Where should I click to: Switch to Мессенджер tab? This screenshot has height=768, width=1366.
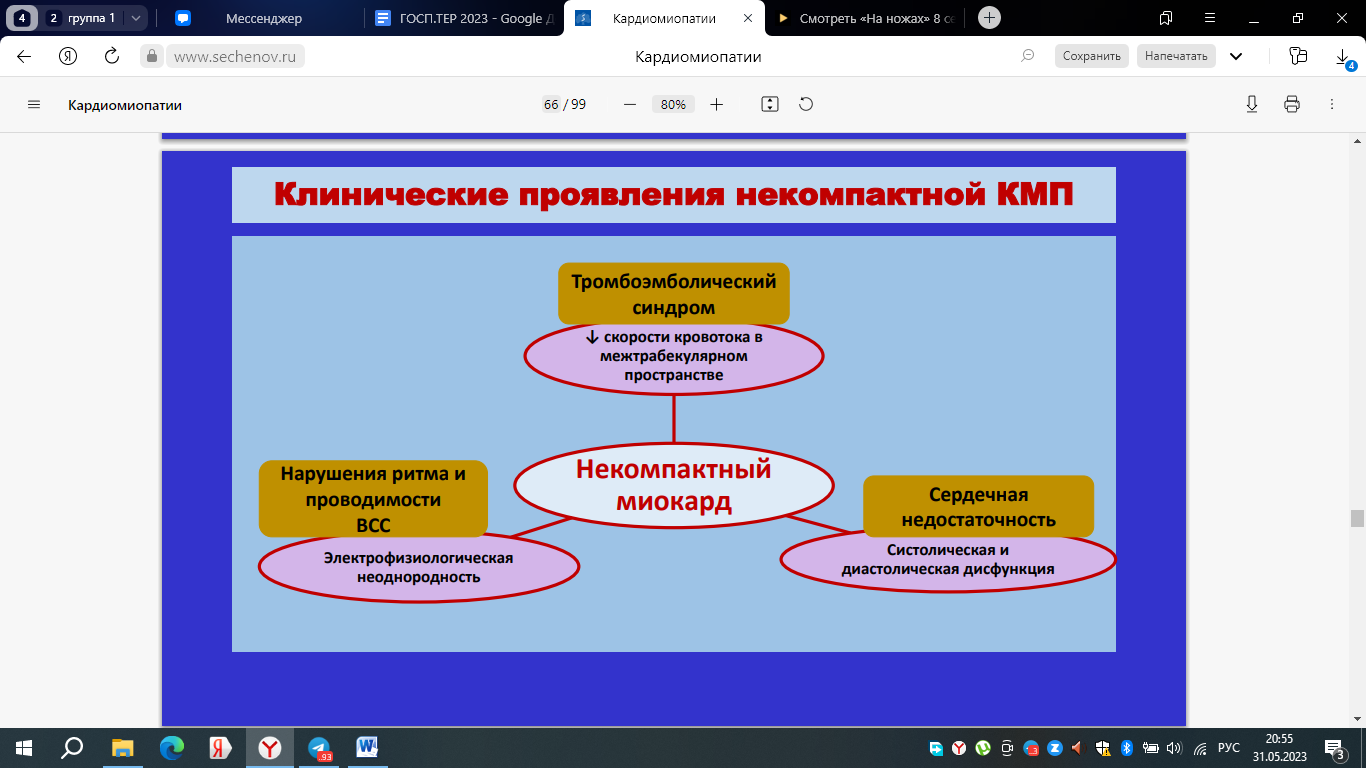[264, 18]
